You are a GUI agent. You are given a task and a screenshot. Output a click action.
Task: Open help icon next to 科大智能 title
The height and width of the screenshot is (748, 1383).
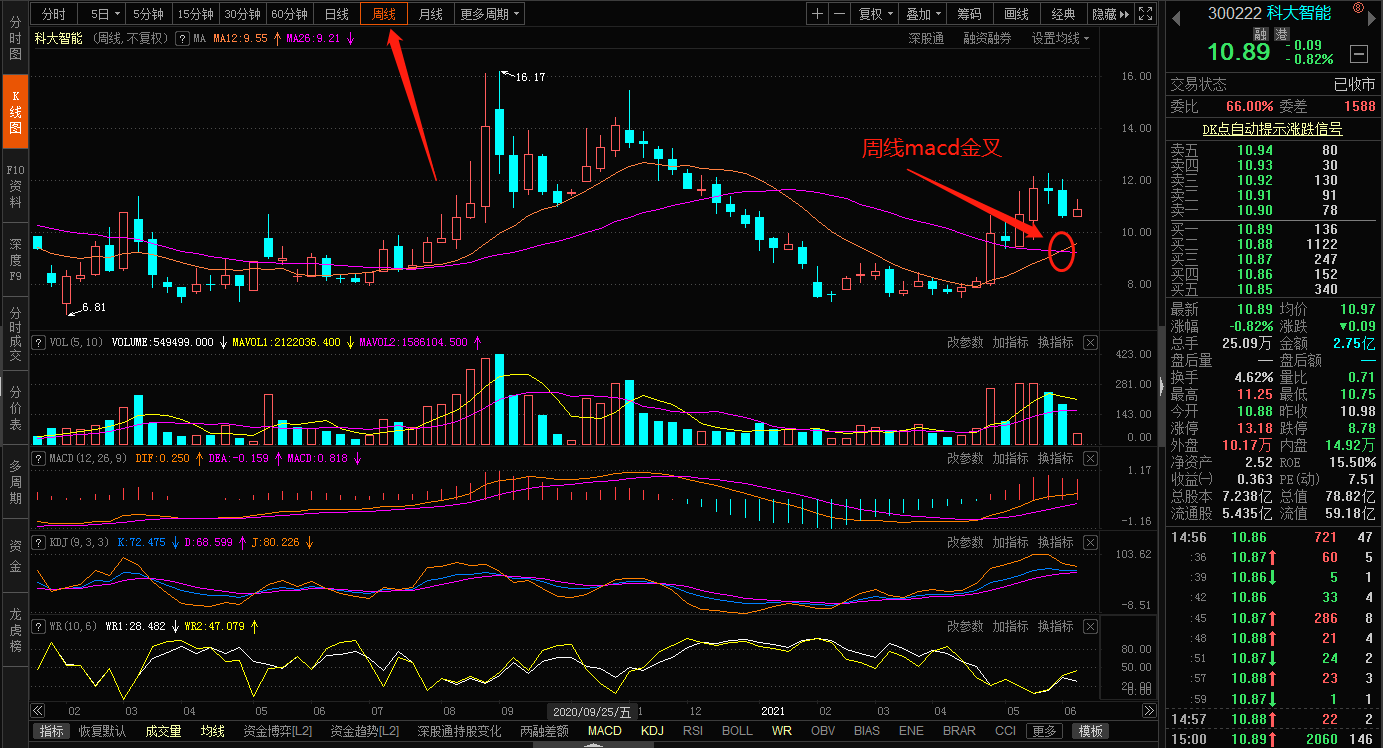coord(182,39)
